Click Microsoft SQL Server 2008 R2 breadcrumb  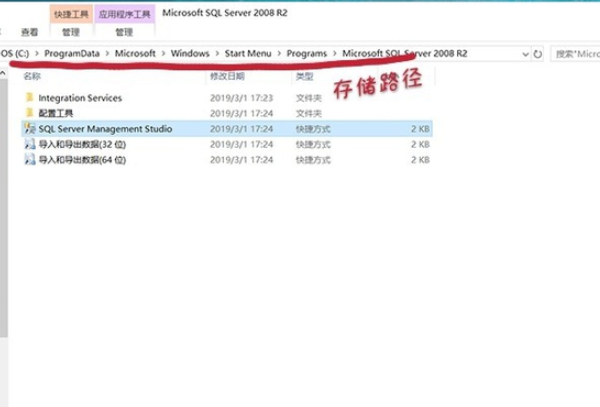click(405, 54)
